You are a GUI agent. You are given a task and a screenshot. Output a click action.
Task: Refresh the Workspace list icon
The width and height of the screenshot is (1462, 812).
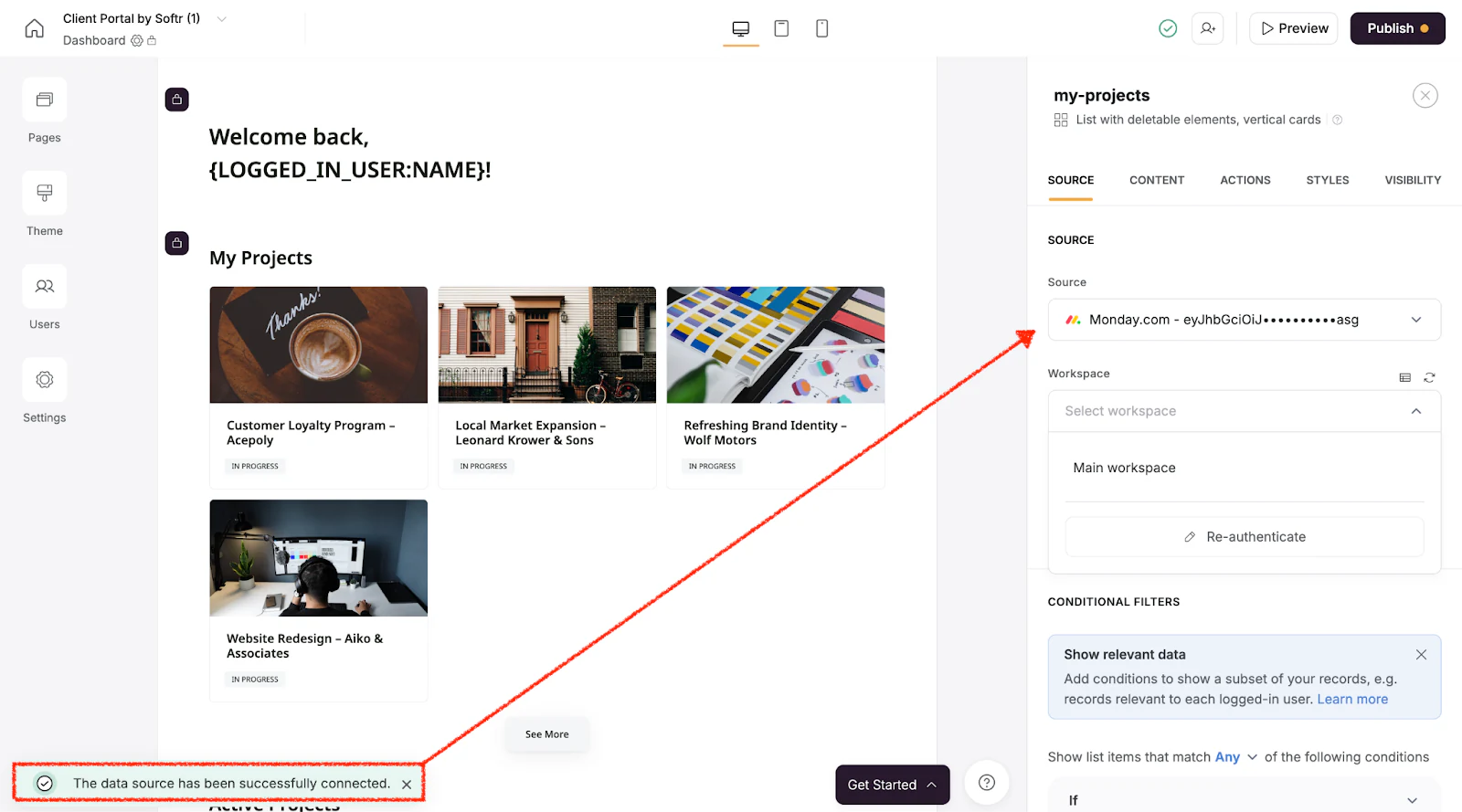pyautogui.click(x=1430, y=377)
